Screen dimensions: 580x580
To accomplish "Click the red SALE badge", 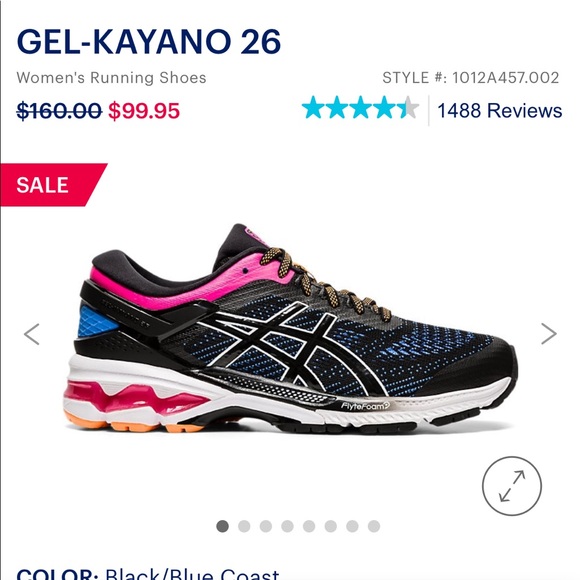I will point(52,185).
